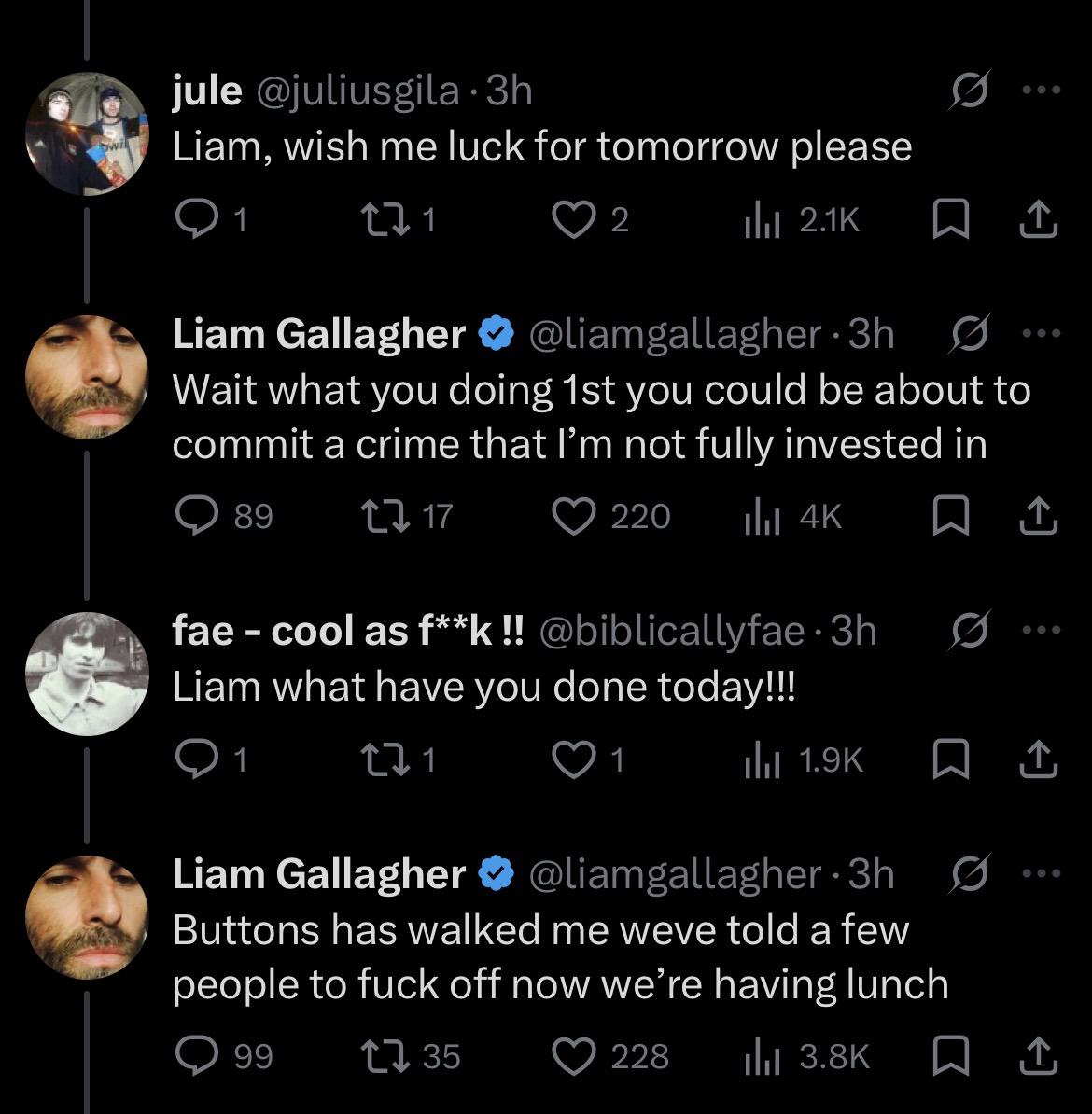Bookmark fae's "what have you done today" tweet
This screenshot has height=1114, width=1092.
click(947, 761)
